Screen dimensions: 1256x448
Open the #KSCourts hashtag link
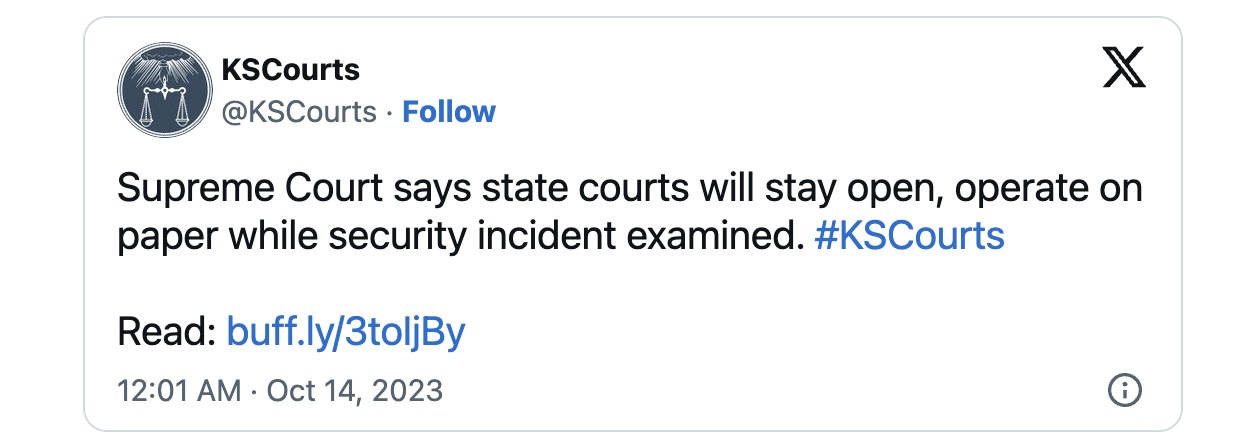click(x=910, y=236)
